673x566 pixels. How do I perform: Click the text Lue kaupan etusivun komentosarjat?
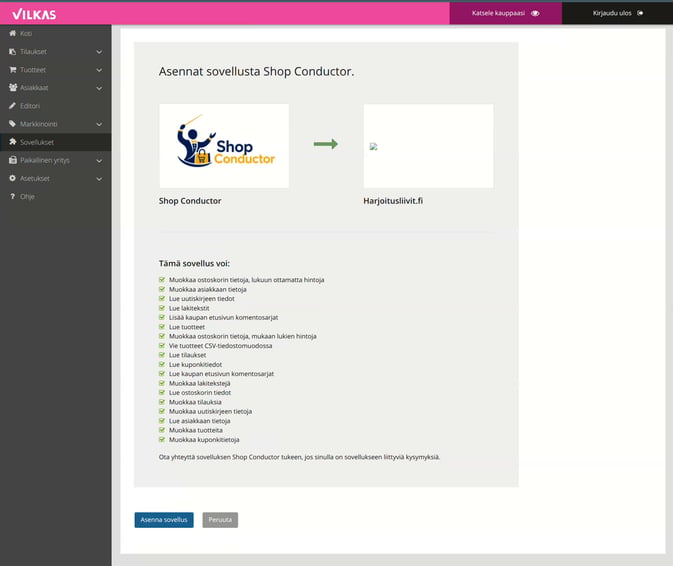221,374
